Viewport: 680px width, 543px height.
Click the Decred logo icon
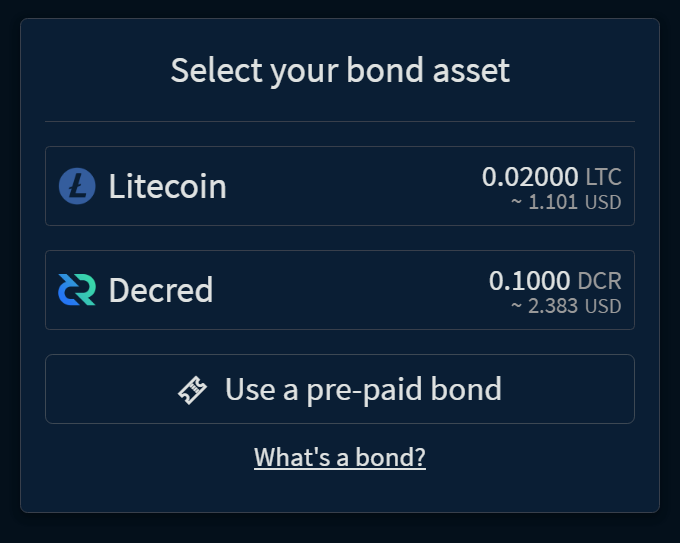77,290
